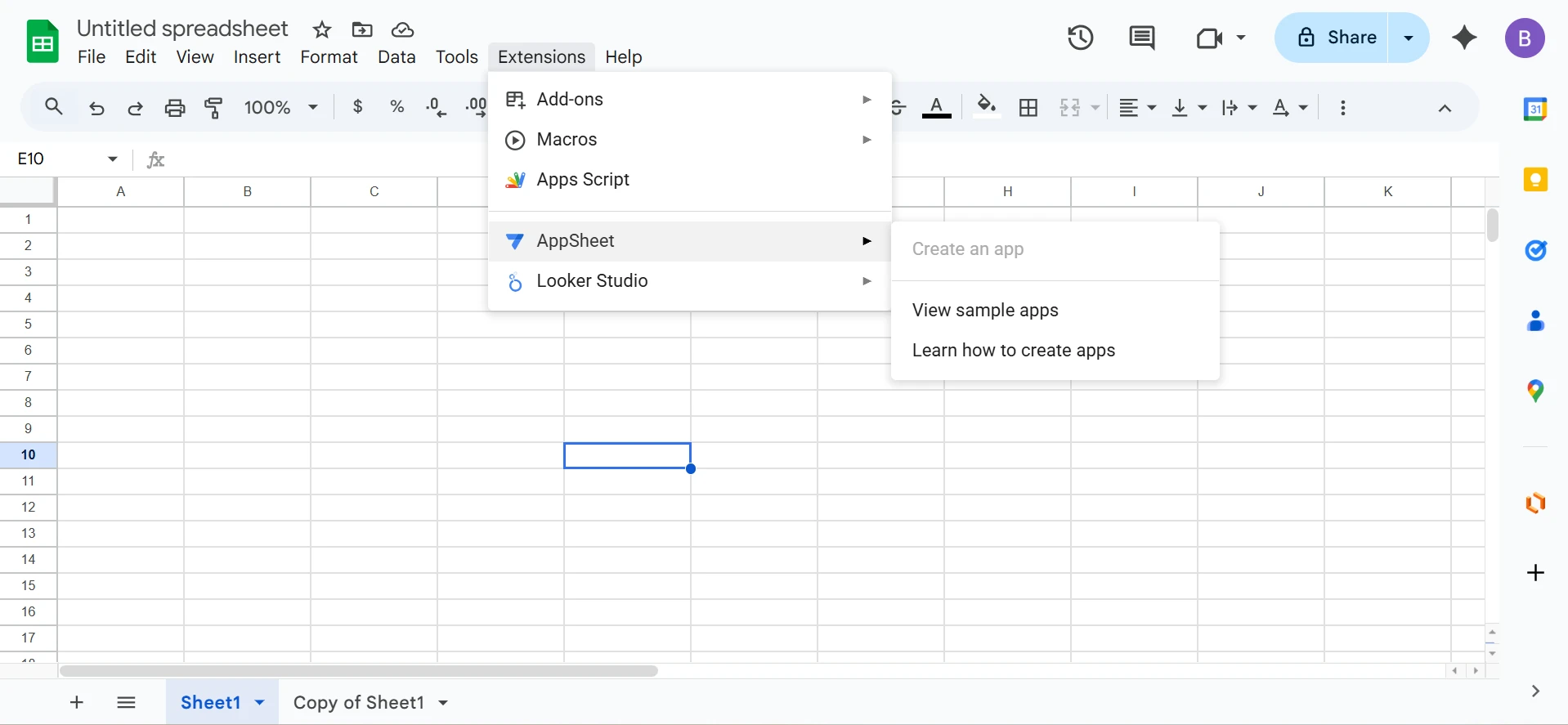Get more add-ons plus icon
Screen dimensions: 1568x725
coord(1535,572)
